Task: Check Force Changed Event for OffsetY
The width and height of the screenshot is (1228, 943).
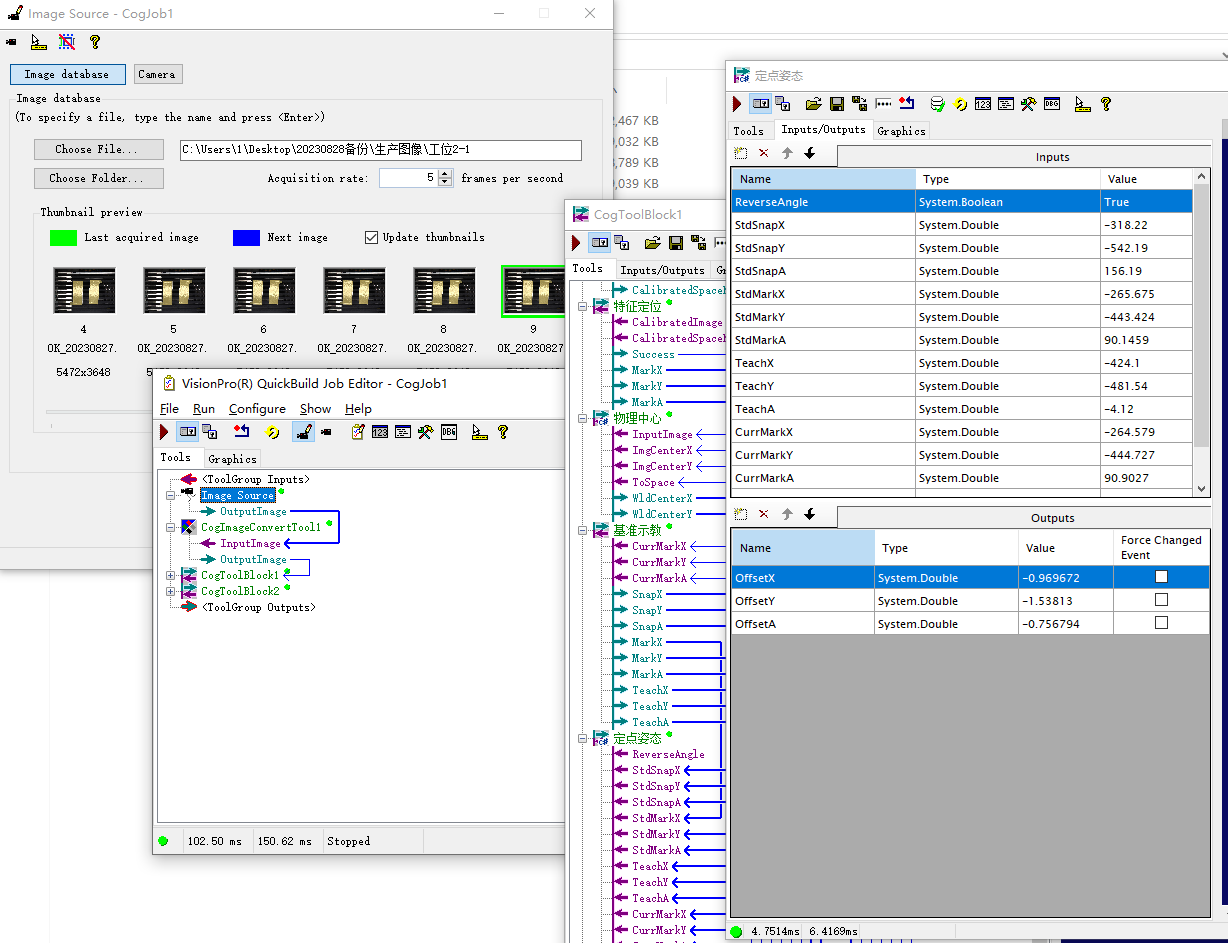Action: click(1161, 600)
